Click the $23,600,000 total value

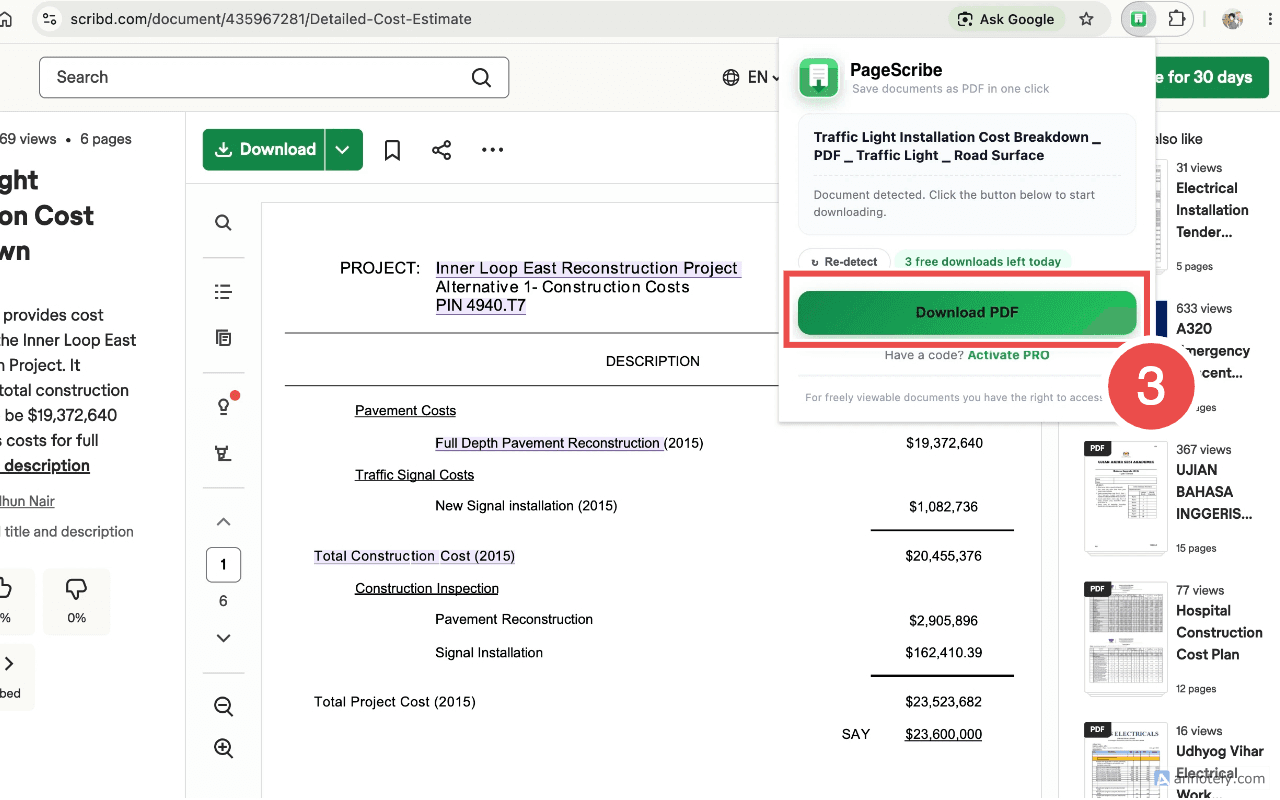pos(943,734)
